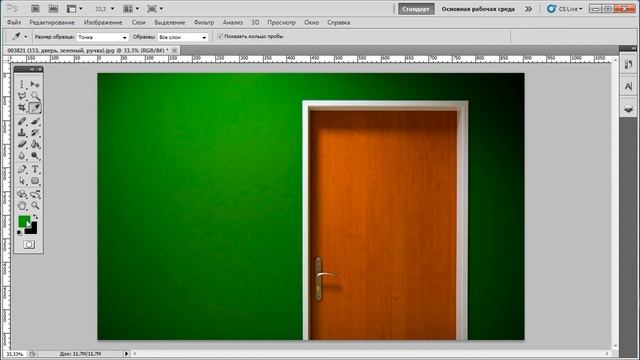Select the History Brush tool
Screen dimensions: 640x360
(35, 133)
